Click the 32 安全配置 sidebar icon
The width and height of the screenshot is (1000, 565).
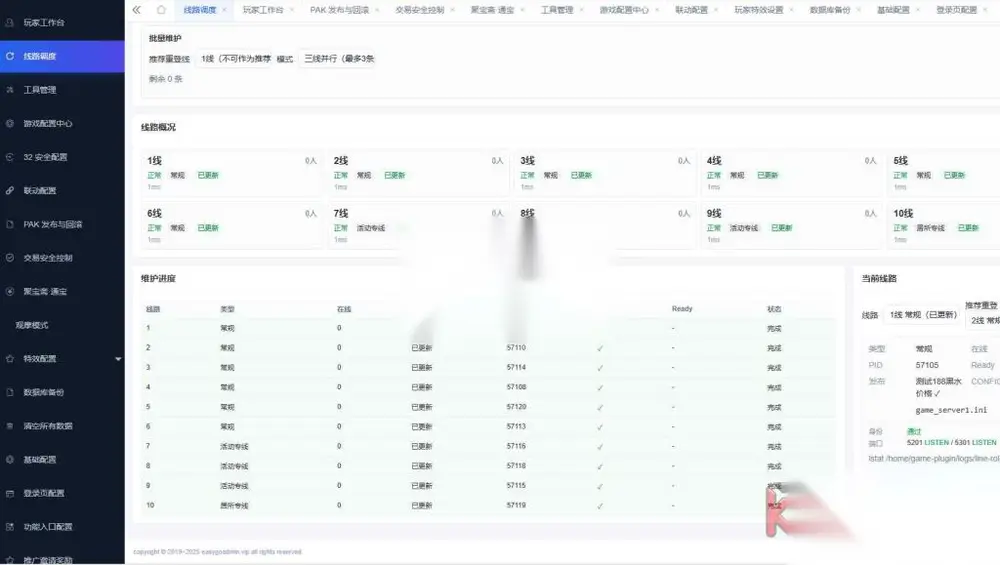click(x=10, y=157)
